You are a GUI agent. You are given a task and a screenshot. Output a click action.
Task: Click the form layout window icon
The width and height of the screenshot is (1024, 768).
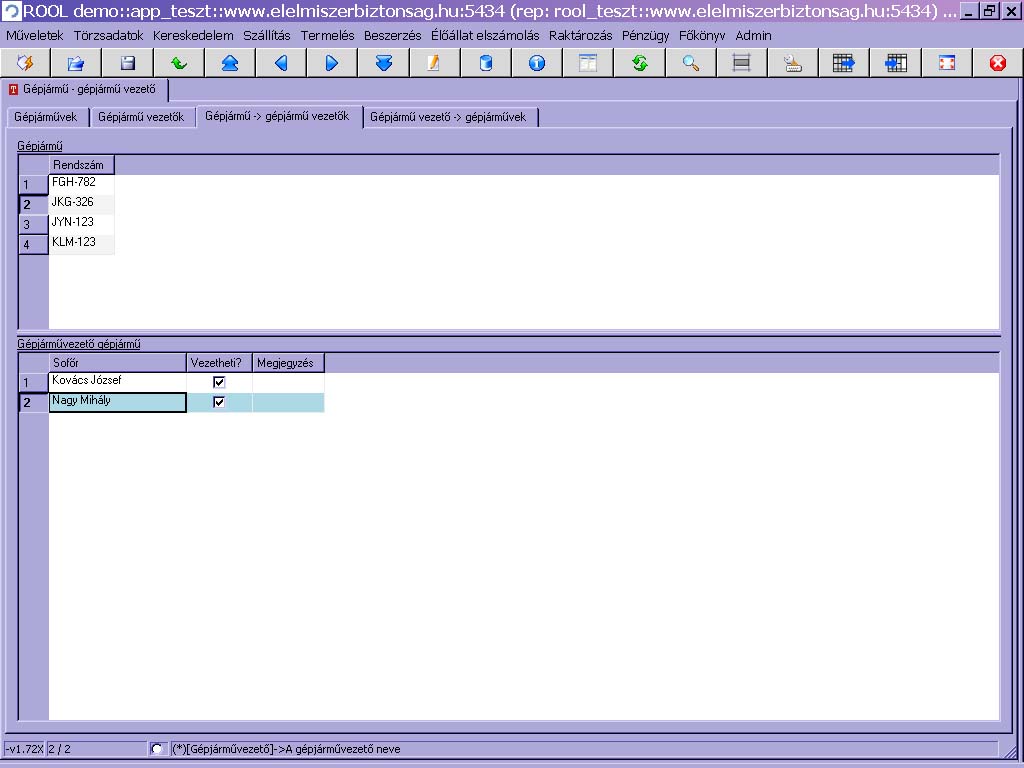(x=588, y=63)
